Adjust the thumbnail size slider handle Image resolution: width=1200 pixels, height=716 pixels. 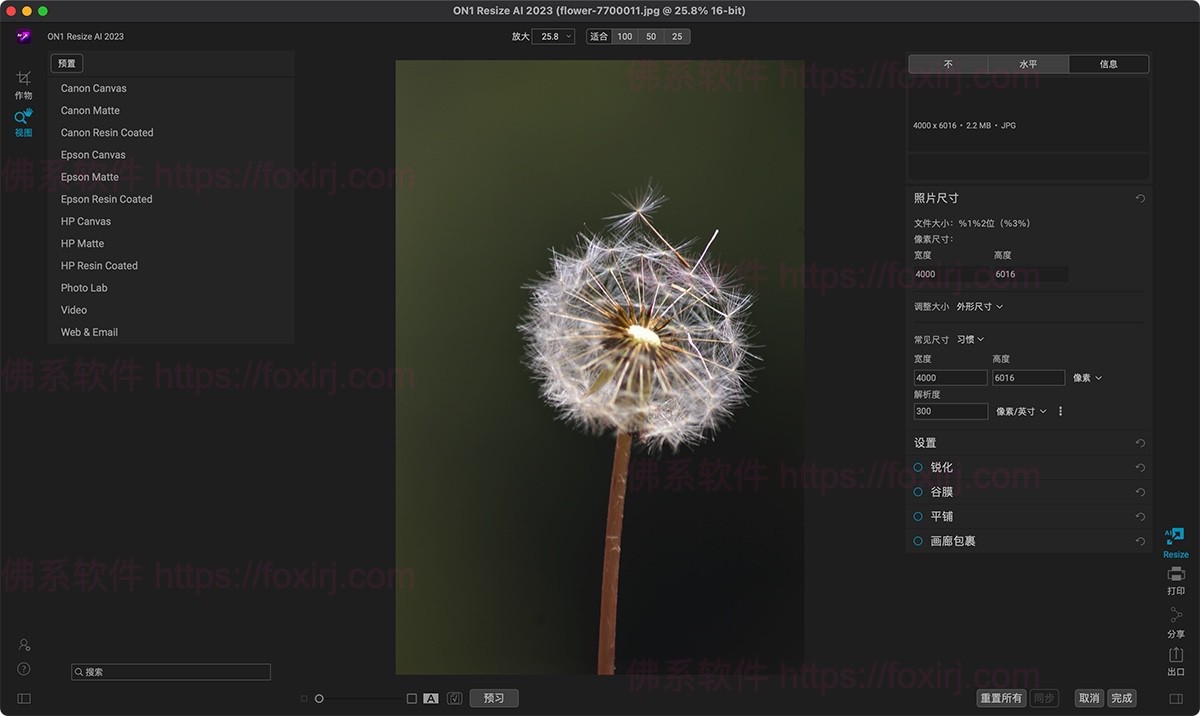[x=319, y=698]
